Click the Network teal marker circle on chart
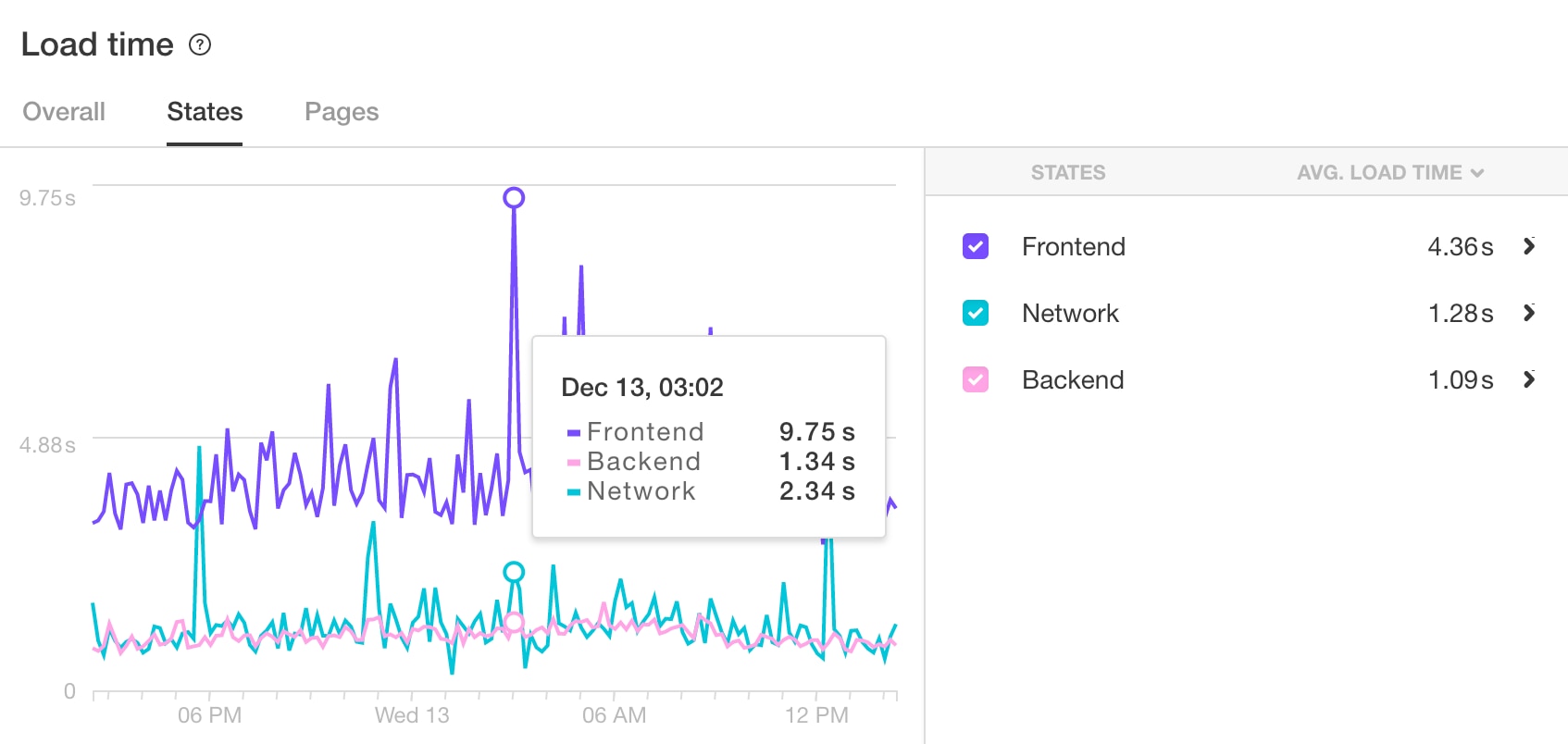 514,572
